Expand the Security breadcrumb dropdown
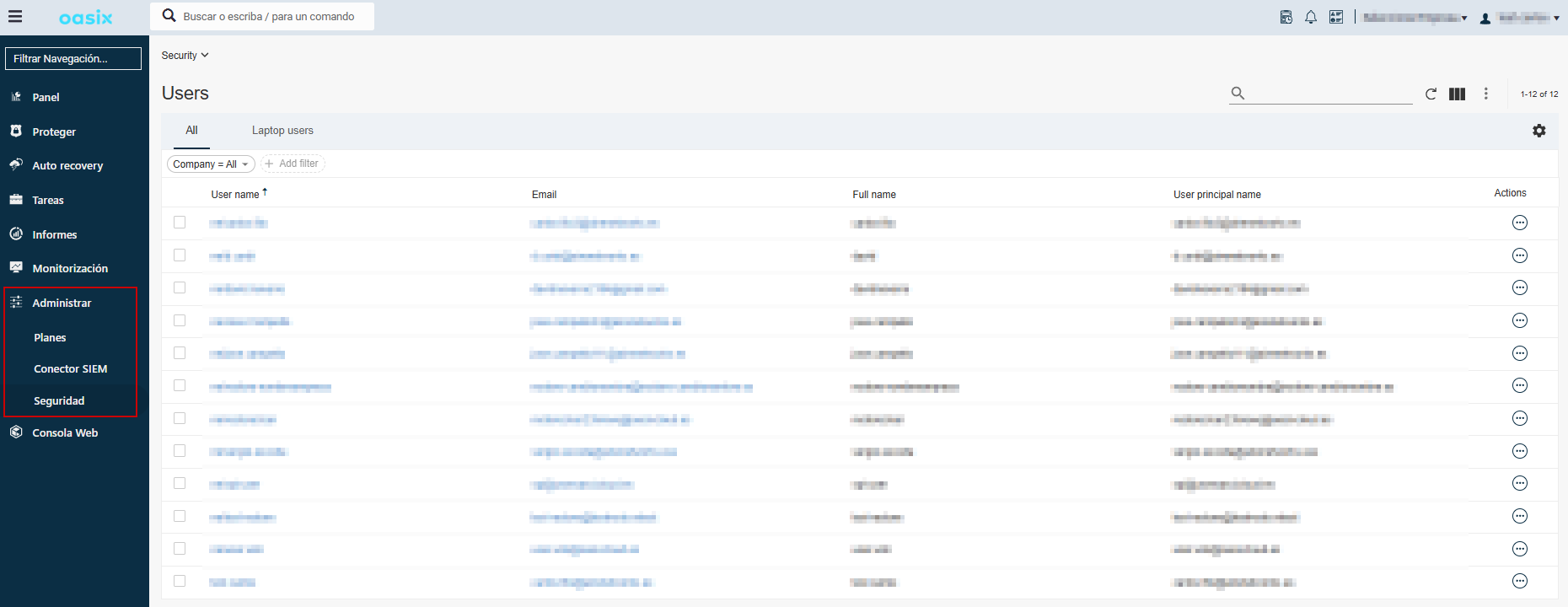1568x607 pixels. (x=185, y=56)
